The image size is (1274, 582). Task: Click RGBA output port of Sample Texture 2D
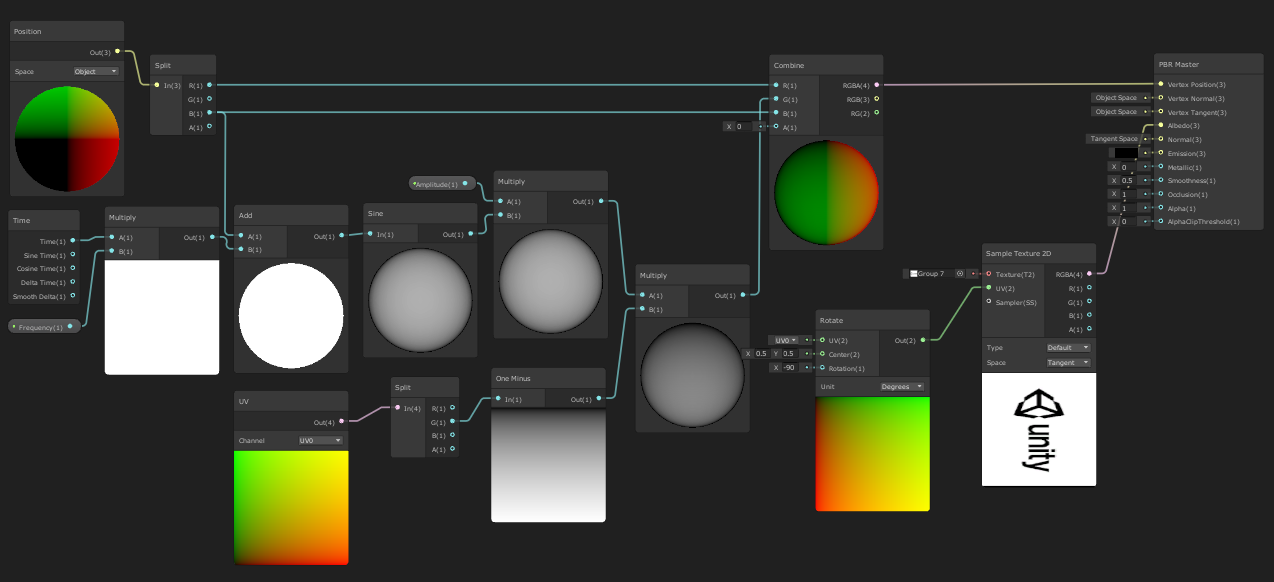(x=1090, y=273)
